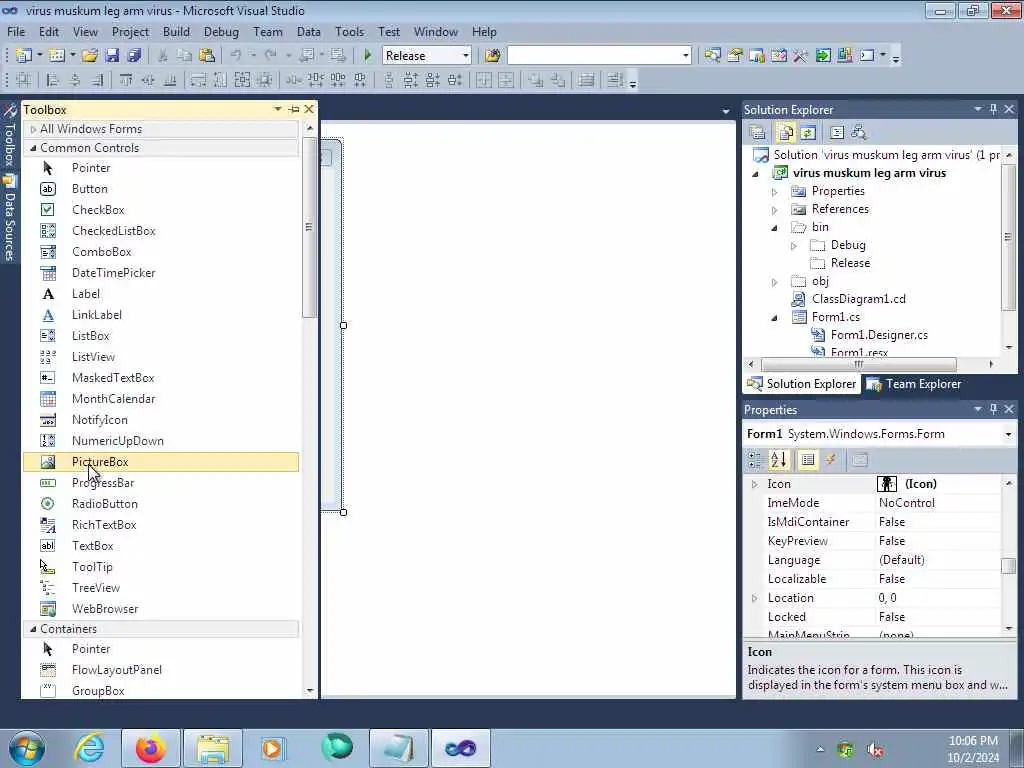This screenshot has width=1024, height=768.
Task: Close the Toolbox panel
Action: (309, 109)
